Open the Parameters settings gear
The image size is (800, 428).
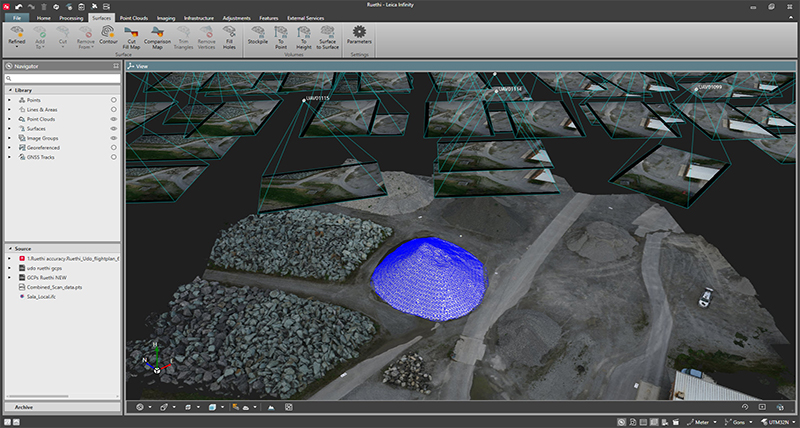358,35
